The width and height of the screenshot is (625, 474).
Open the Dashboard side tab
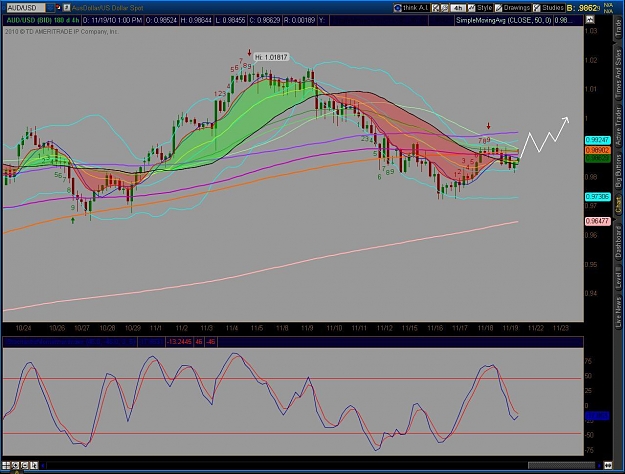pos(618,242)
